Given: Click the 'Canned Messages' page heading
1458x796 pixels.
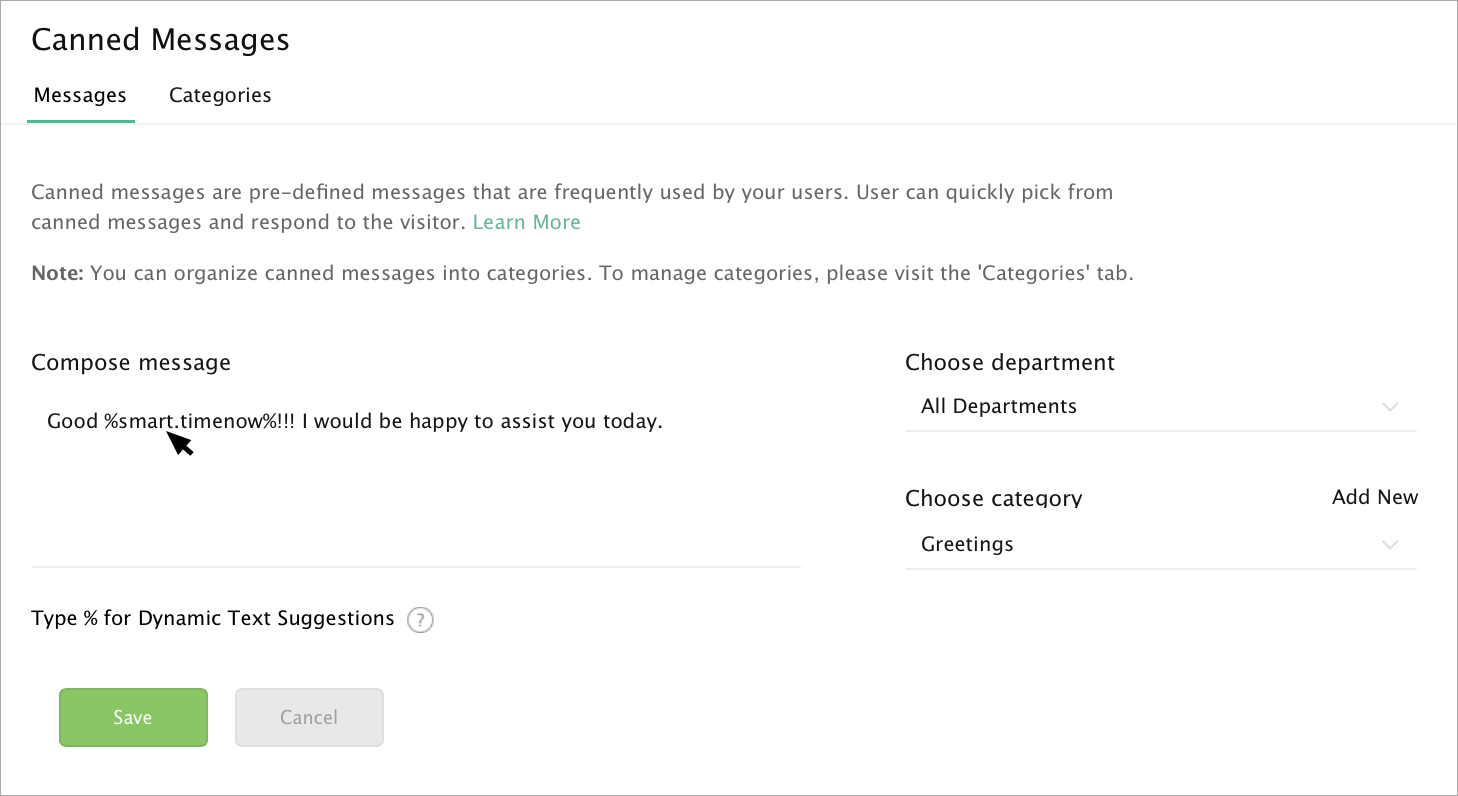Looking at the screenshot, I should point(160,40).
